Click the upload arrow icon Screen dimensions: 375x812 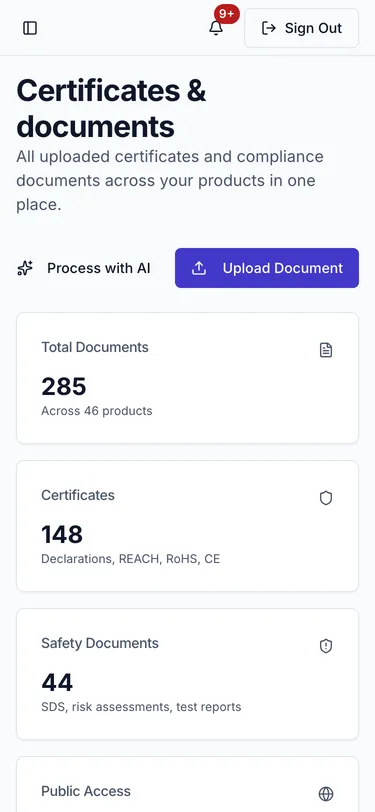coord(199,268)
